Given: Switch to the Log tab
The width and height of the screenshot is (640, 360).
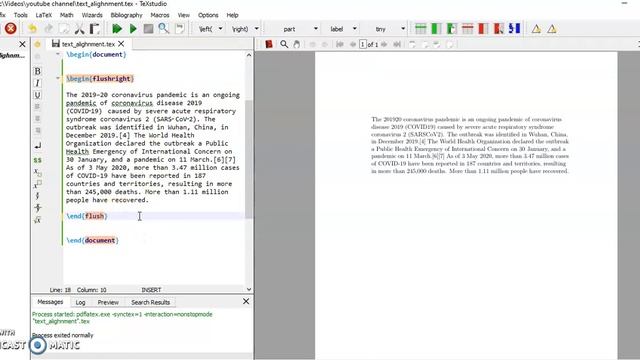Looking at the screenshot, I should (80, 302).
